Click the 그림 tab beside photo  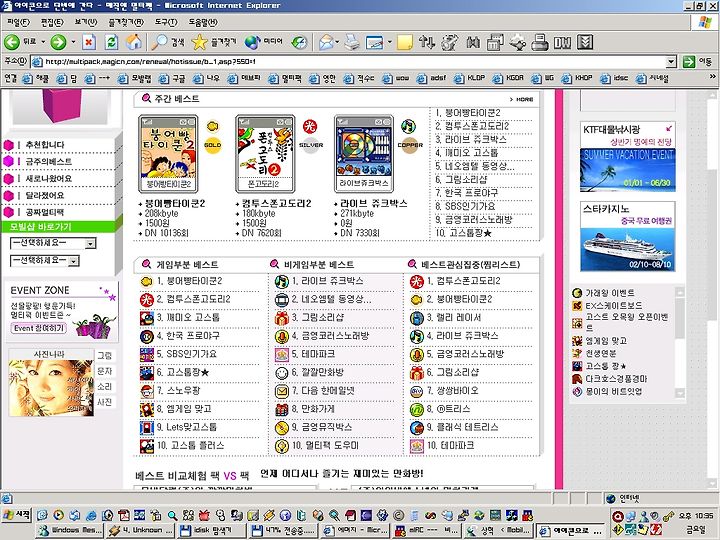(x=105, y=355)
